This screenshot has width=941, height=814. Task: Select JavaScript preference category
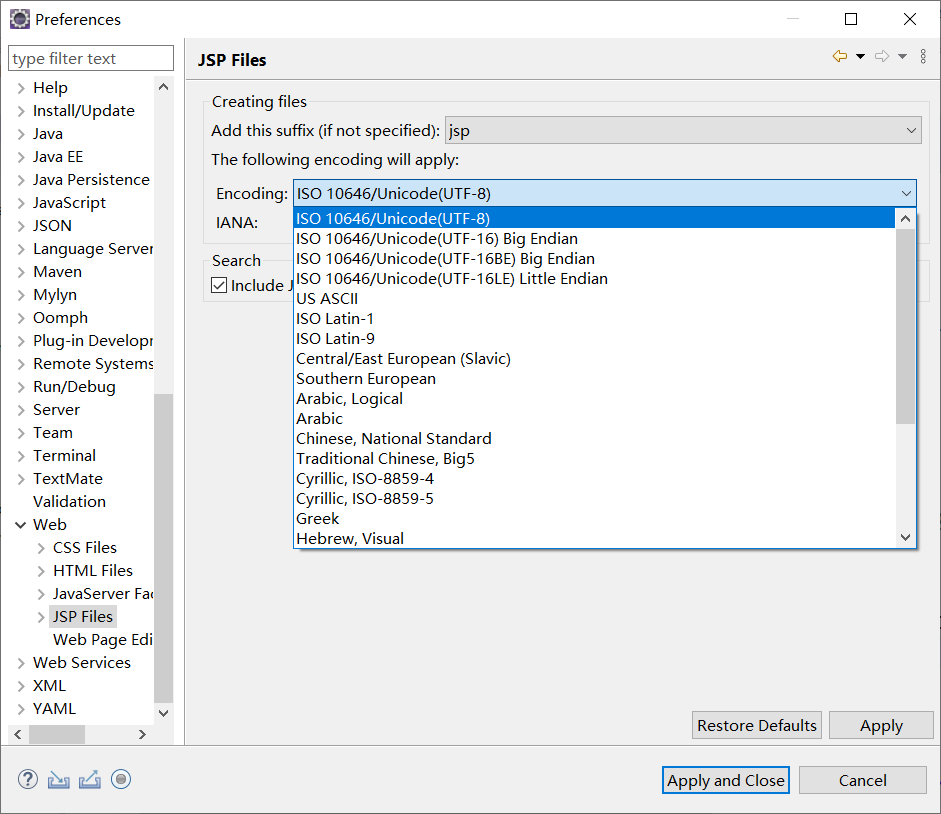[x=69, y=203]
